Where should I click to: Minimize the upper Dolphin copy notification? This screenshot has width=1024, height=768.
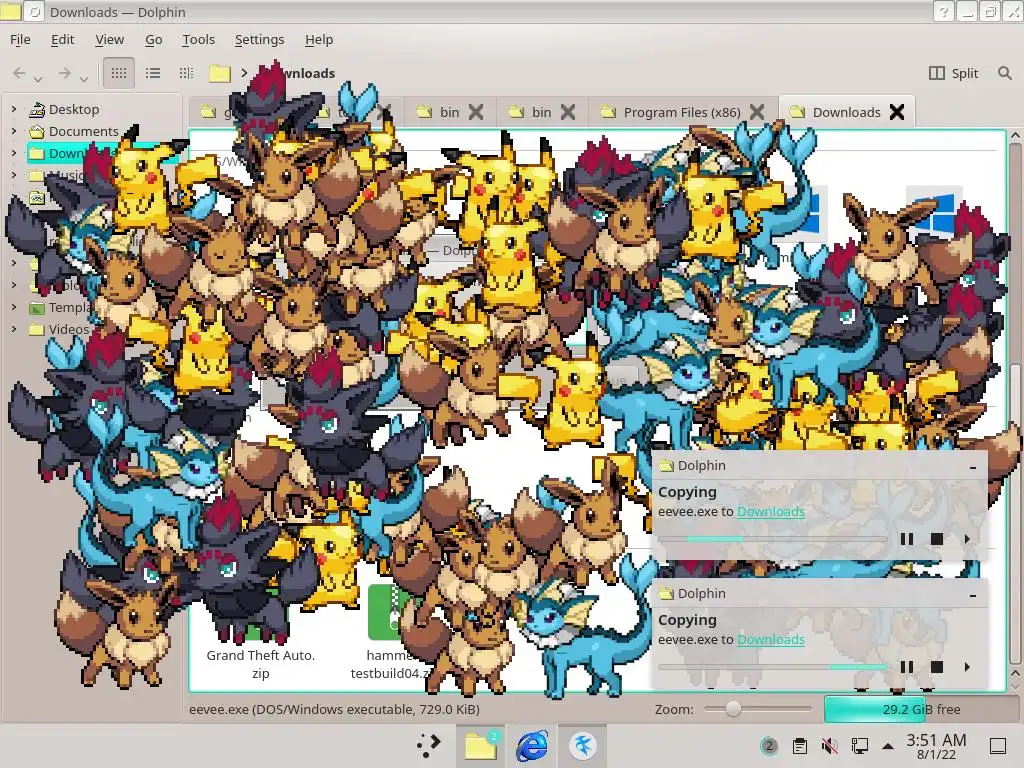click(x=973, y=467)
